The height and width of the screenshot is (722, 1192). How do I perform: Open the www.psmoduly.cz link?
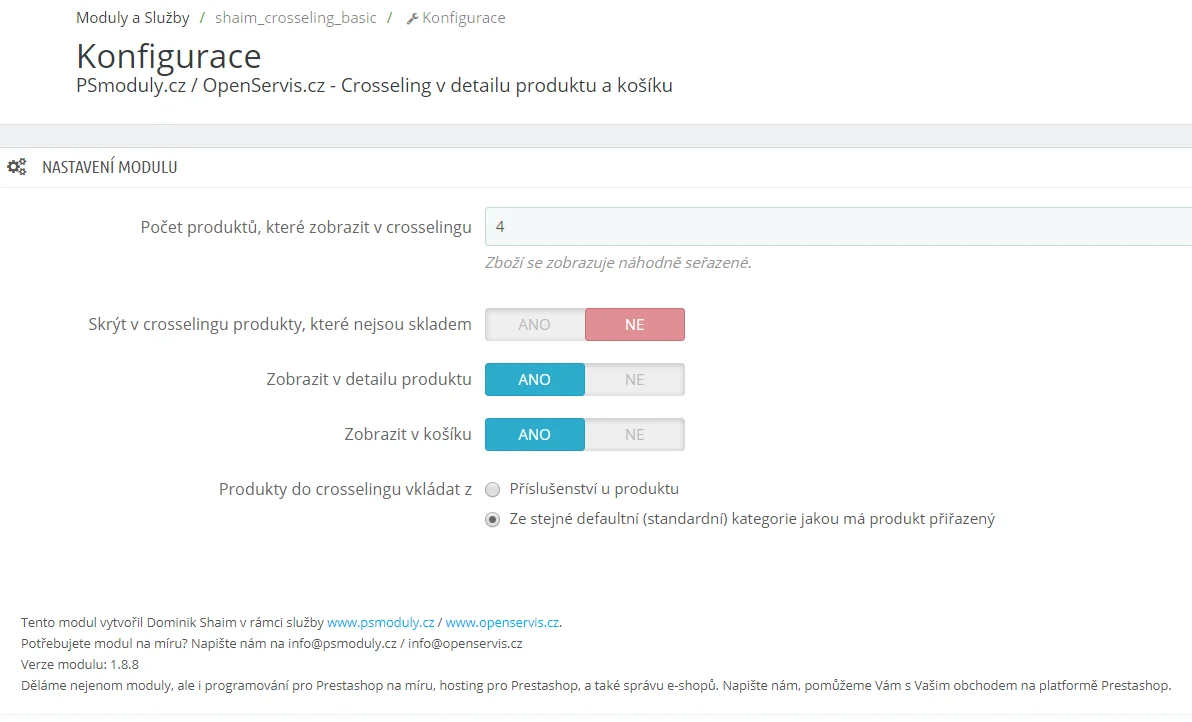(380, 622)
